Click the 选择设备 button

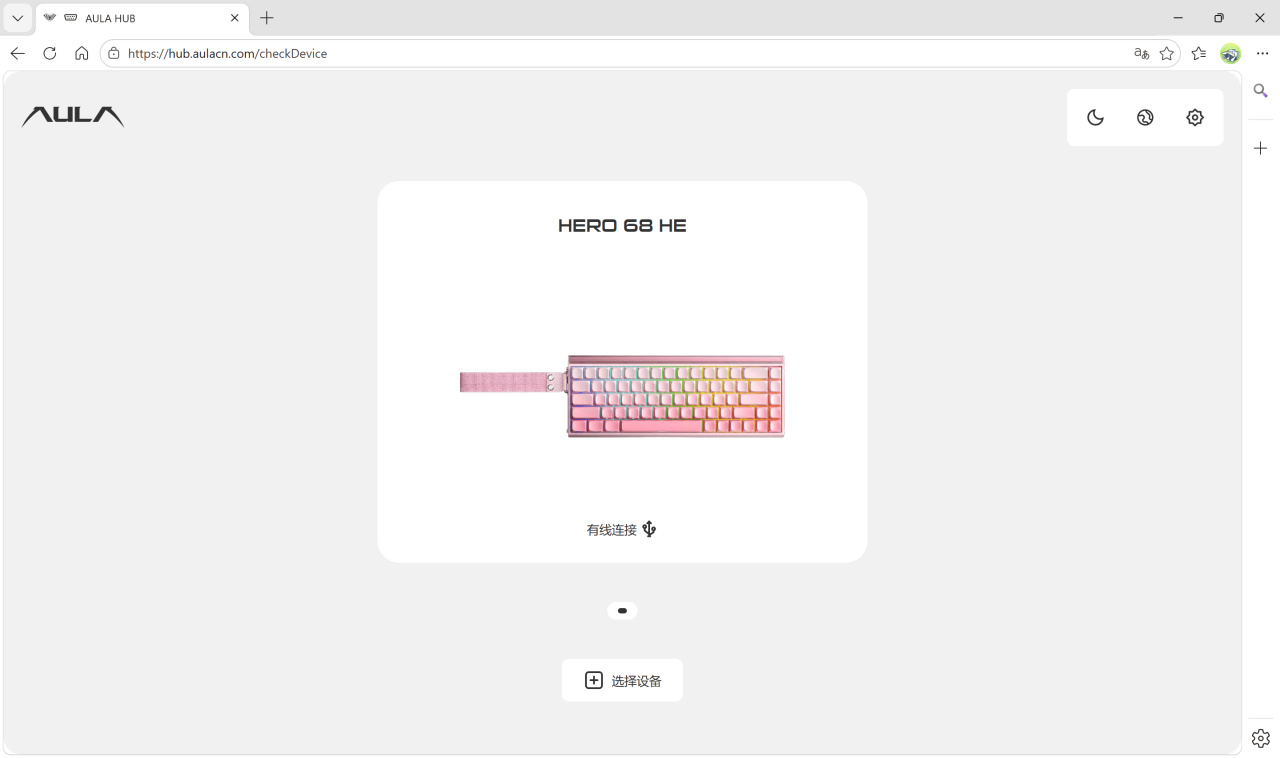point(622,680)
